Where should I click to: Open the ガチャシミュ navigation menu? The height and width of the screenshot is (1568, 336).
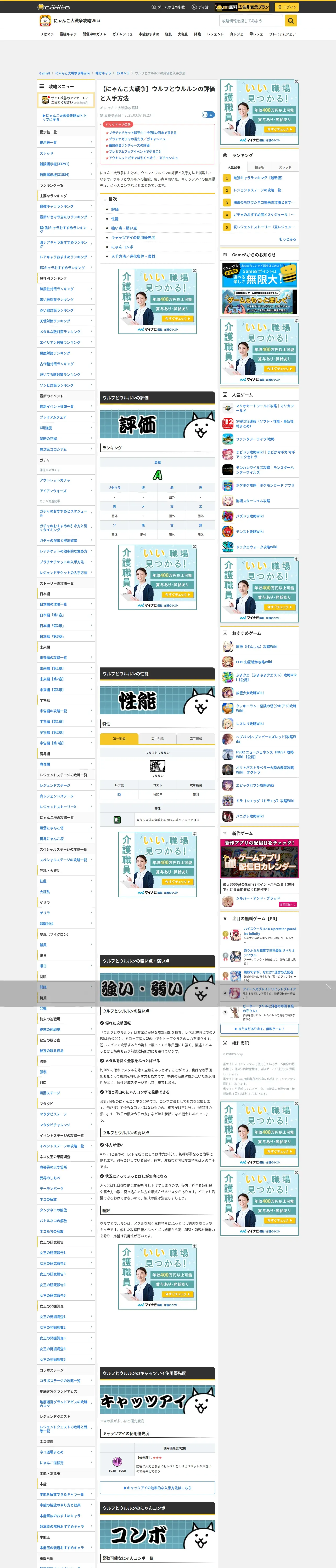click(x=122, y=34)
